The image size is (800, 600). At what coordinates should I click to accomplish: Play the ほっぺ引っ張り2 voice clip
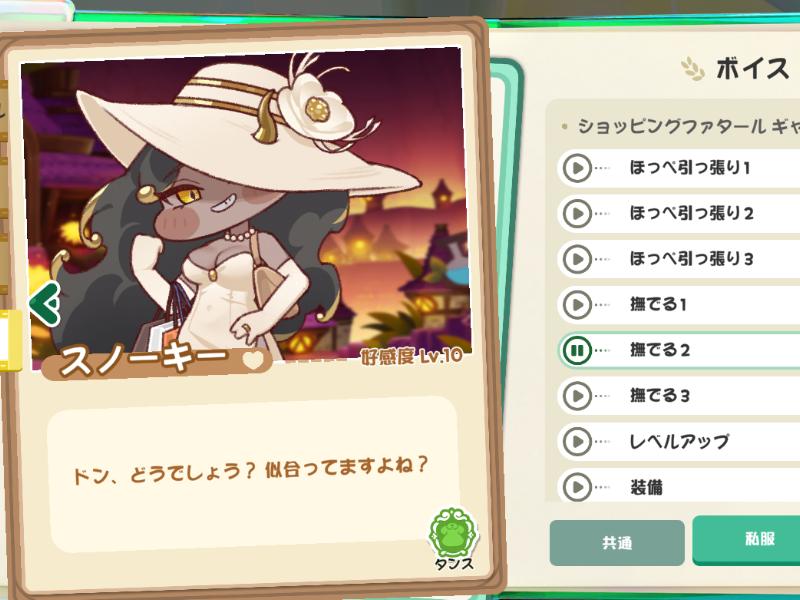pos(577,213)
